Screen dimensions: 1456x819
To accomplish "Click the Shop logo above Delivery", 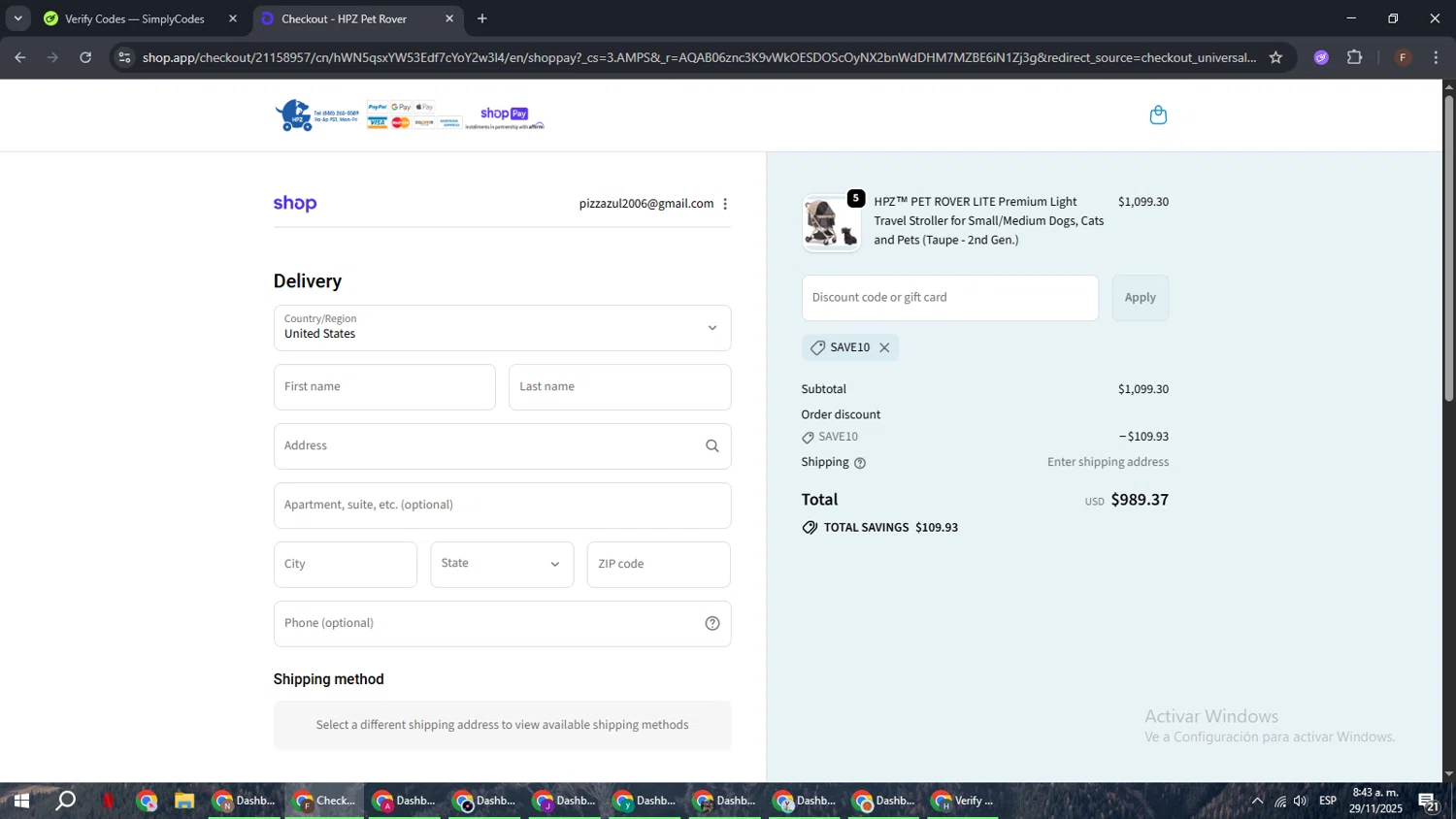I will [x=295, y=204].
